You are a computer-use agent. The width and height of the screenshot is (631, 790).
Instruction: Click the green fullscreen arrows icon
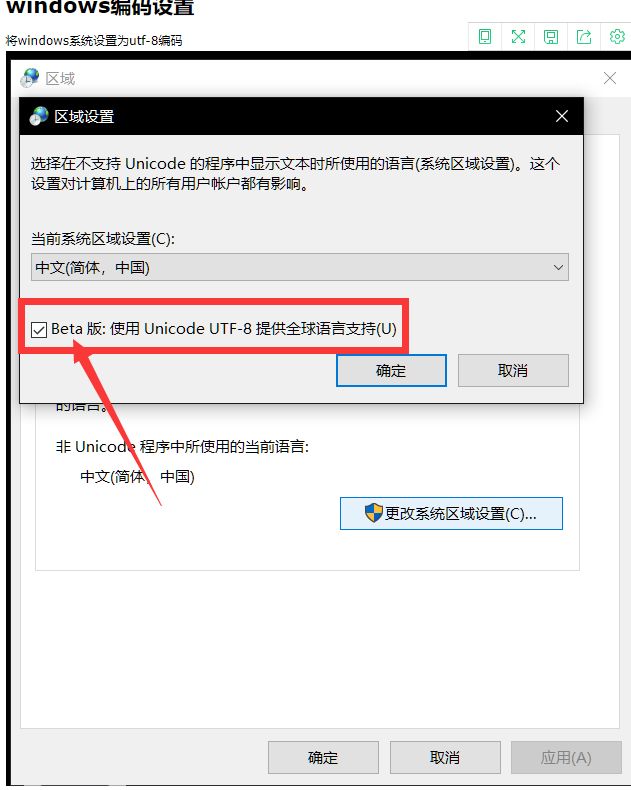tap(518, 37)
